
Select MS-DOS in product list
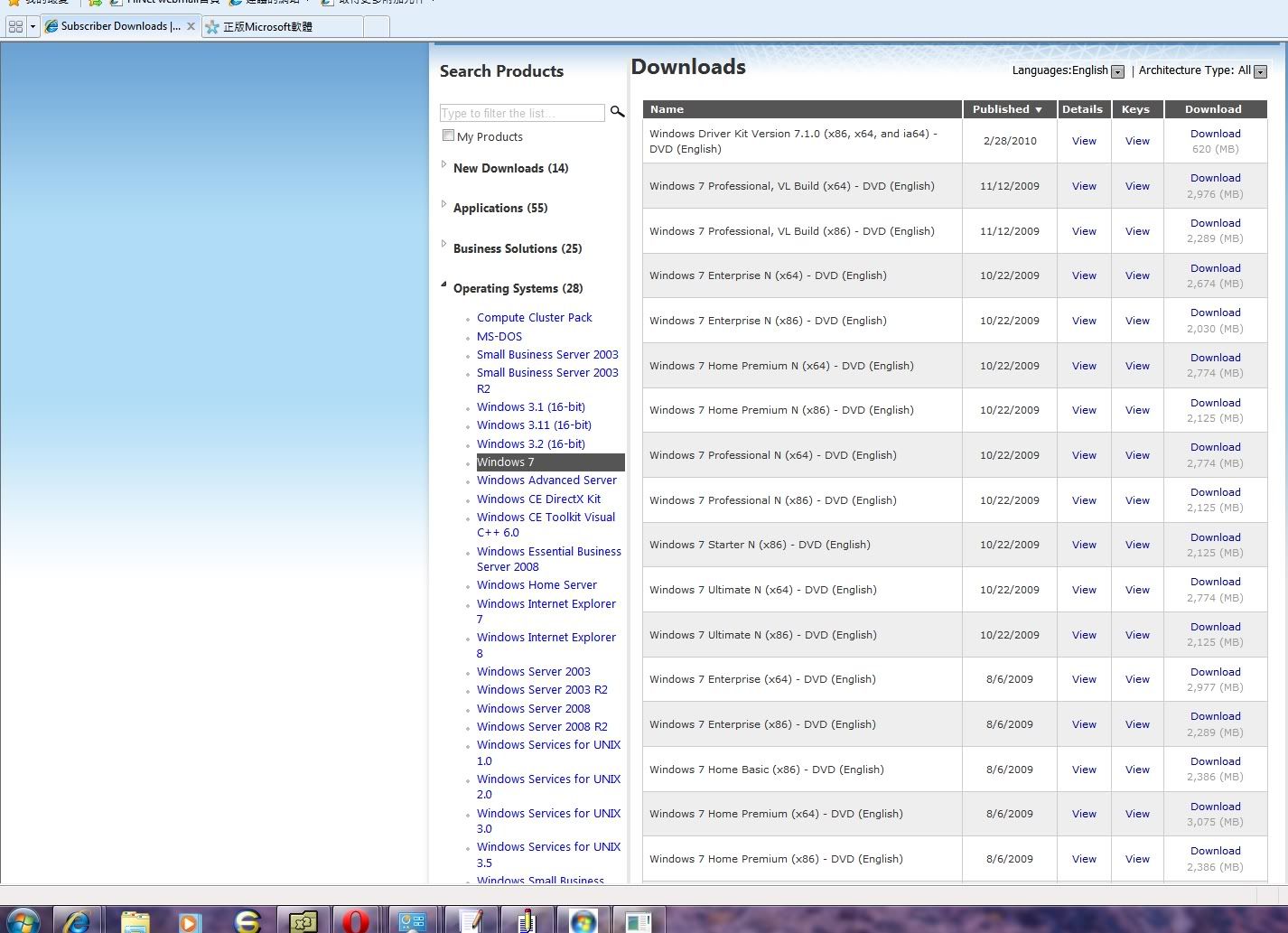(499, 336)
